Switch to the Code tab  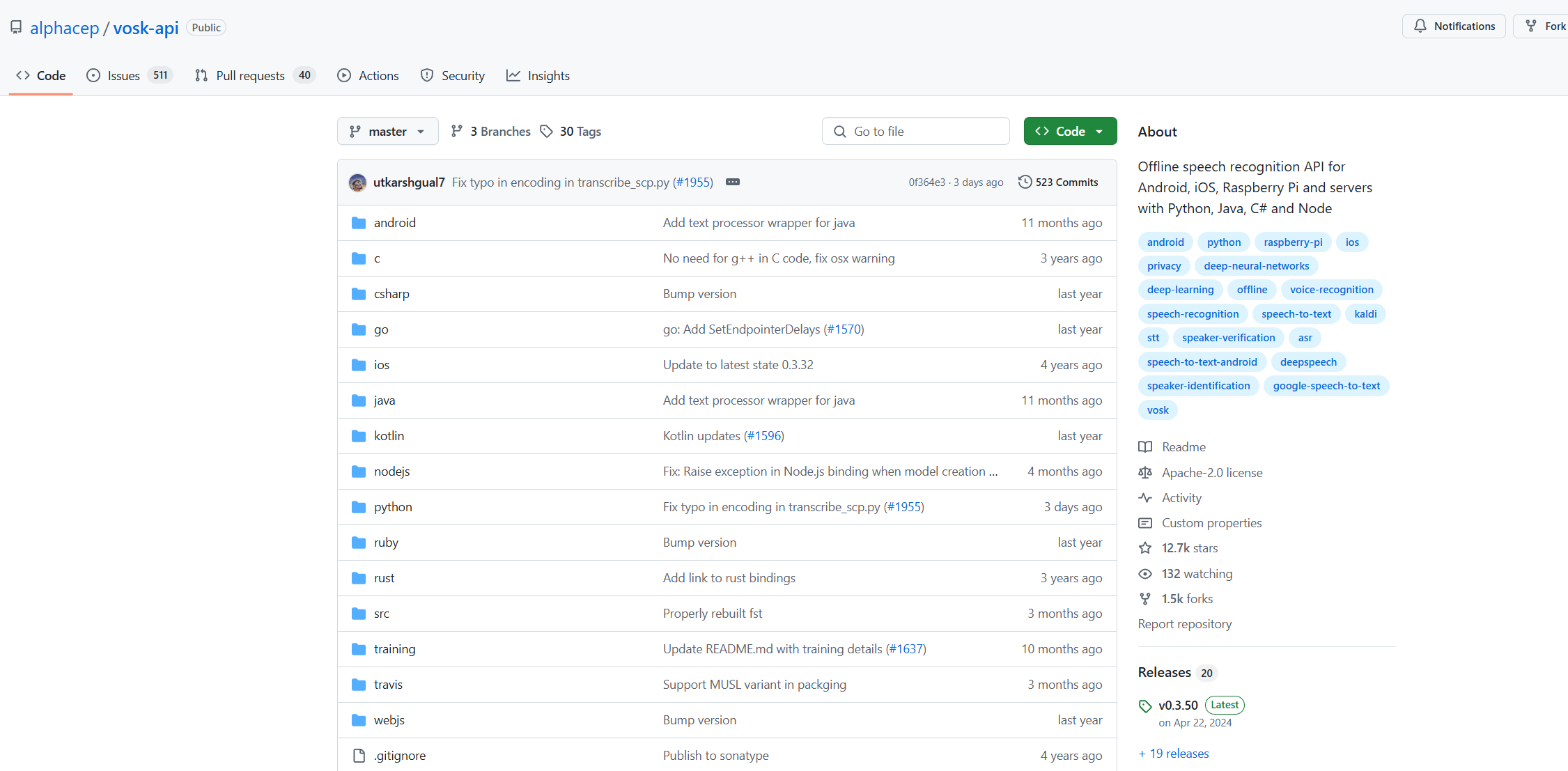41,75
